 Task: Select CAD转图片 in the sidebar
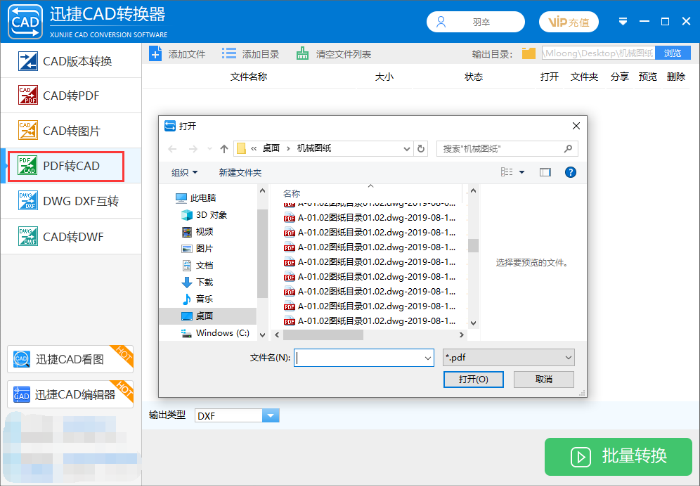tap(71, 131)
